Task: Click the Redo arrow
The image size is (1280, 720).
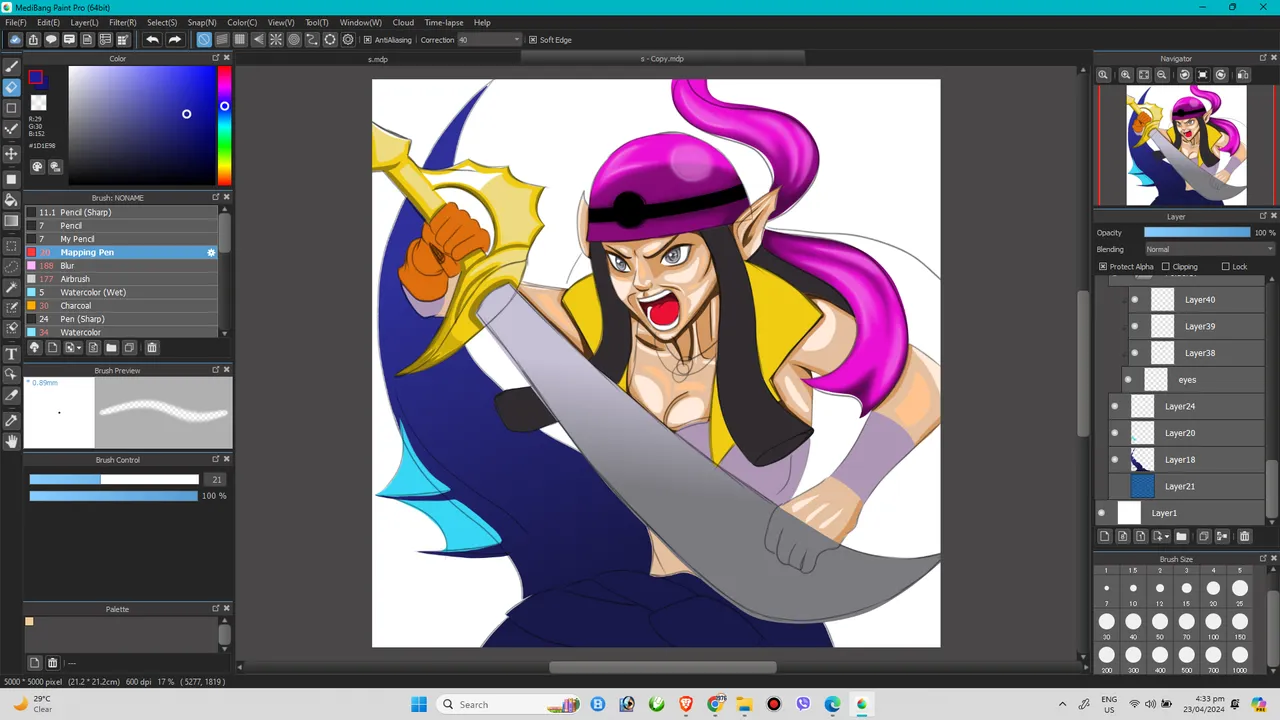Action: 174,40
